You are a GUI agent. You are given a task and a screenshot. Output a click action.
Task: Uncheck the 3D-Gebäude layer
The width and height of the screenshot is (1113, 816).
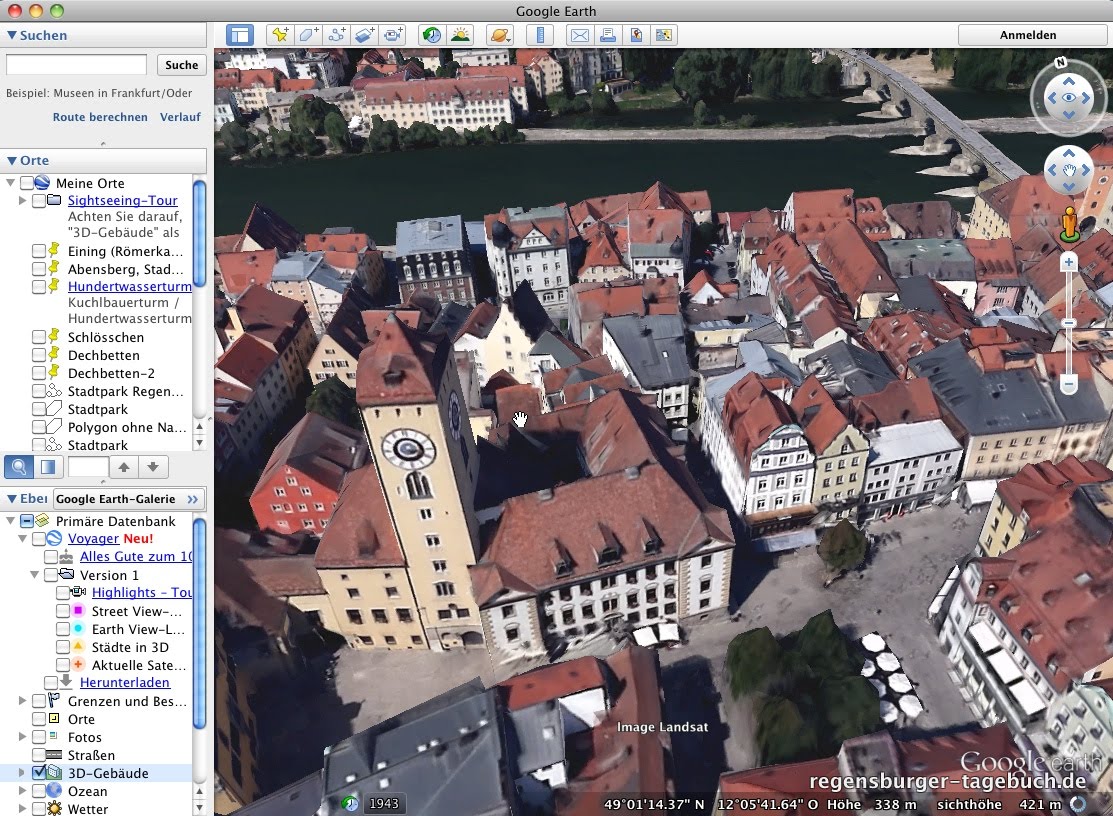(x=39, y=773)
